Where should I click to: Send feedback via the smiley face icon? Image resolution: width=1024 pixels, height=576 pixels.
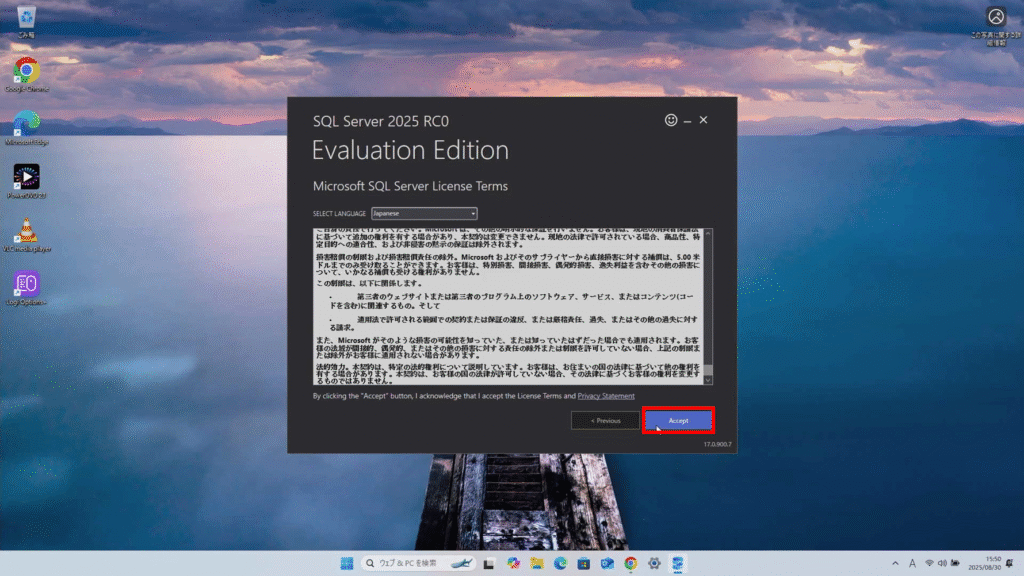pos(671,120)
